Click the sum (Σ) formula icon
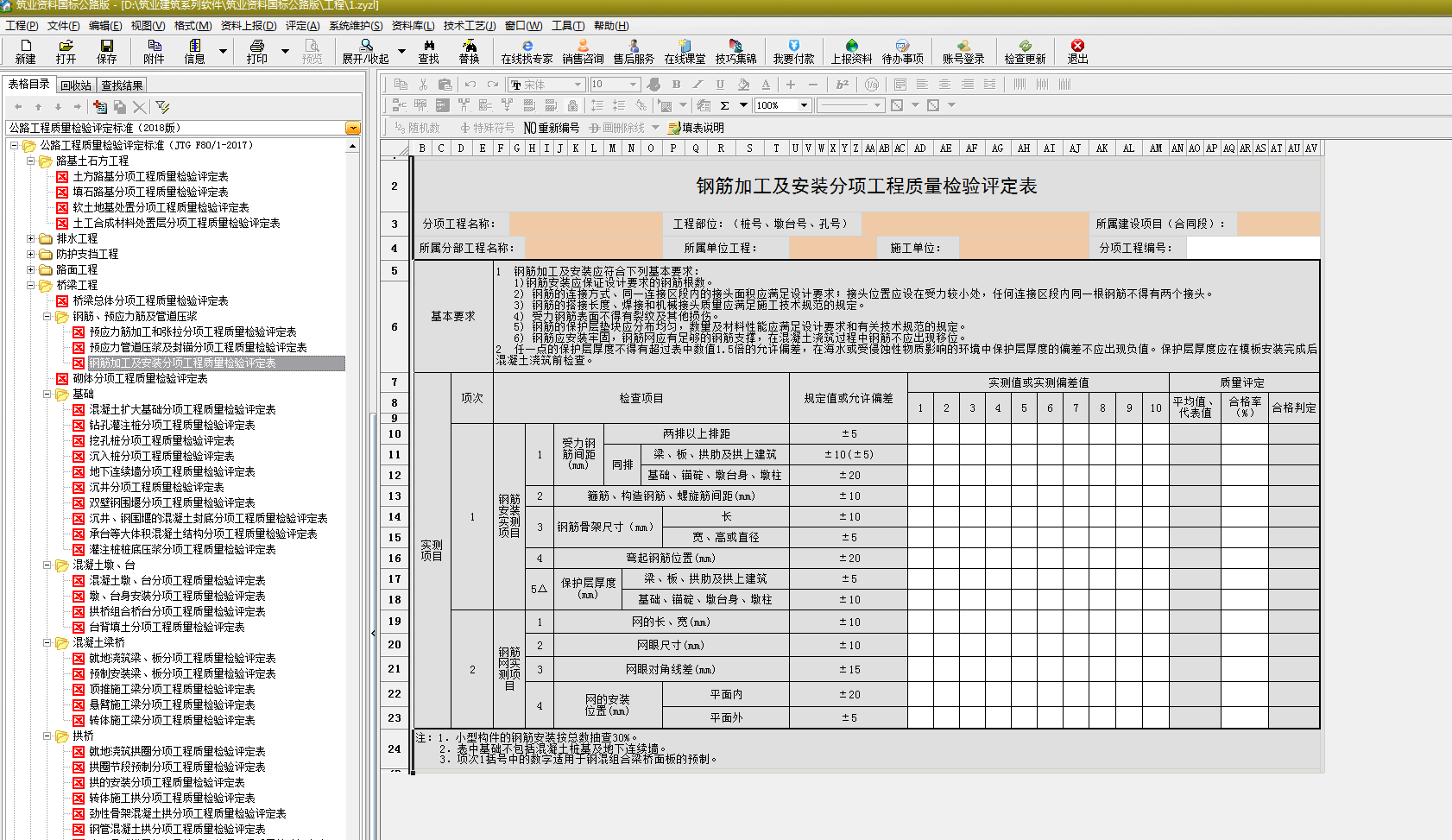This screenshot has width=1452, height=840. click(724, 105)
